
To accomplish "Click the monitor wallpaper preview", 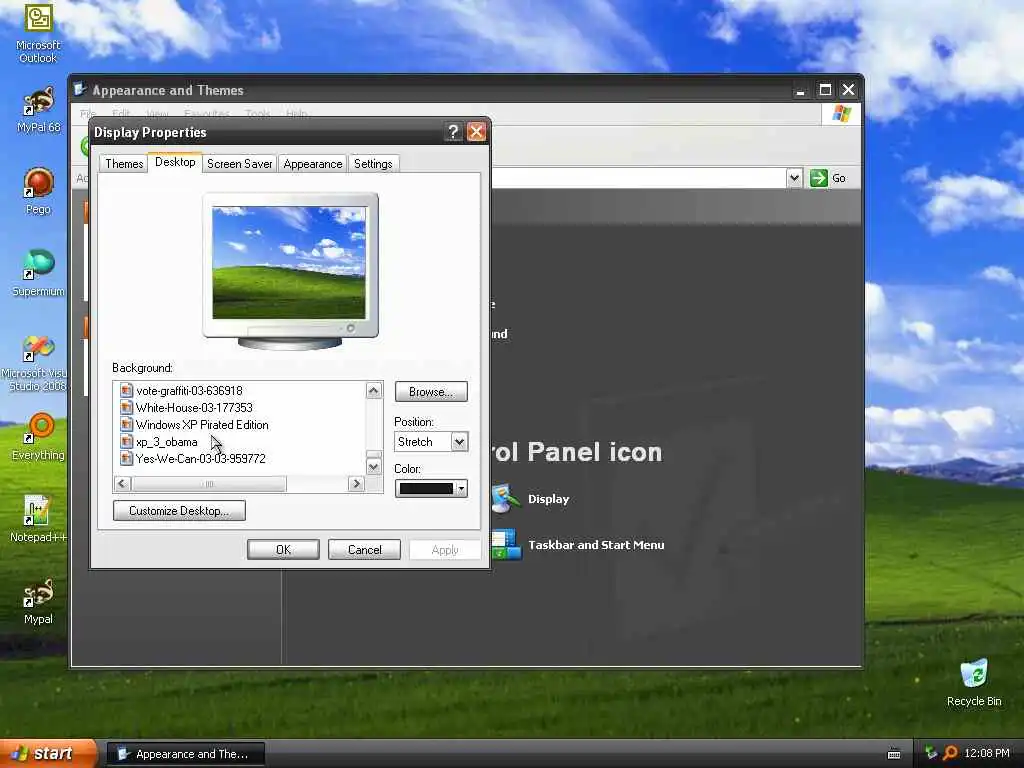I will tap(289, 263).
